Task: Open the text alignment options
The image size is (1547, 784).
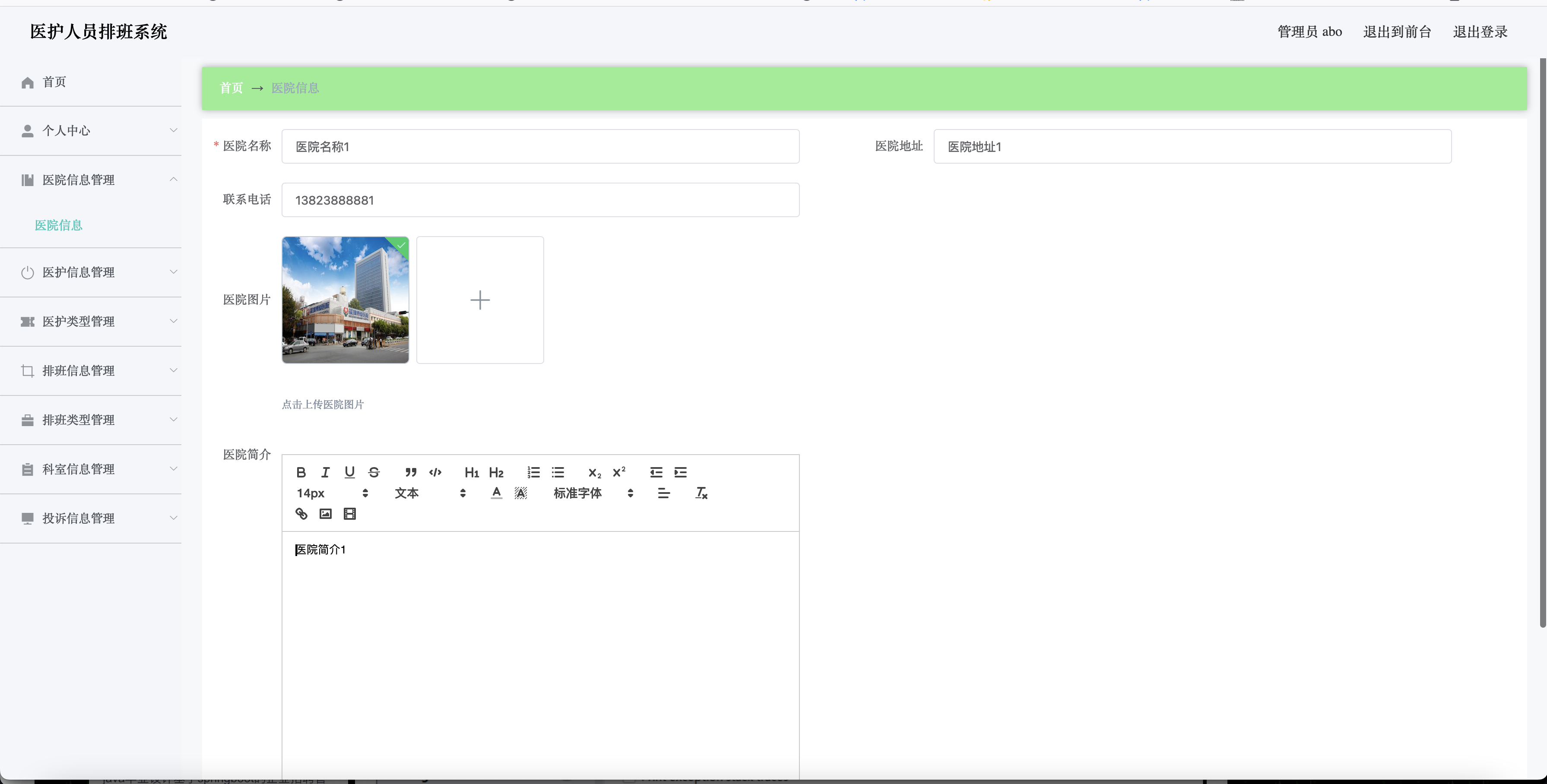Action: pos(664,493)
